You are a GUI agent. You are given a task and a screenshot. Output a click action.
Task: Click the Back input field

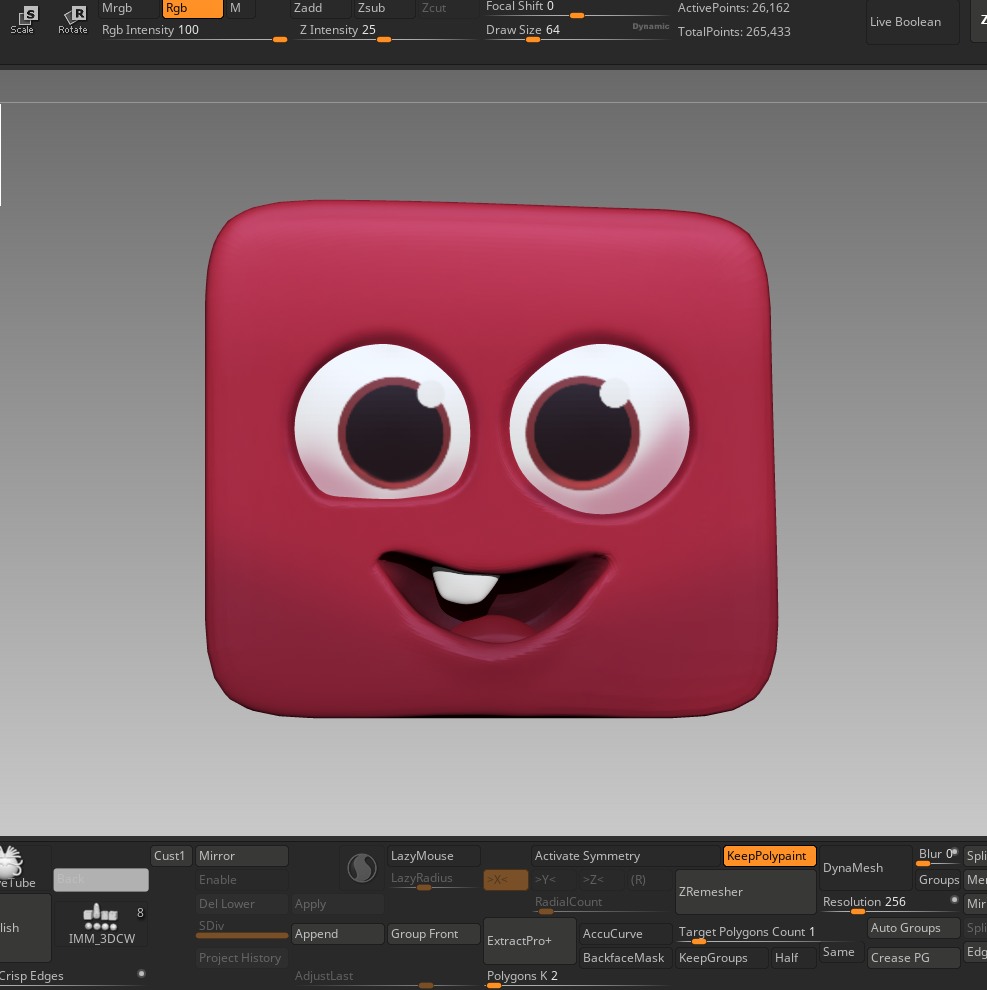tap(101, 880)
